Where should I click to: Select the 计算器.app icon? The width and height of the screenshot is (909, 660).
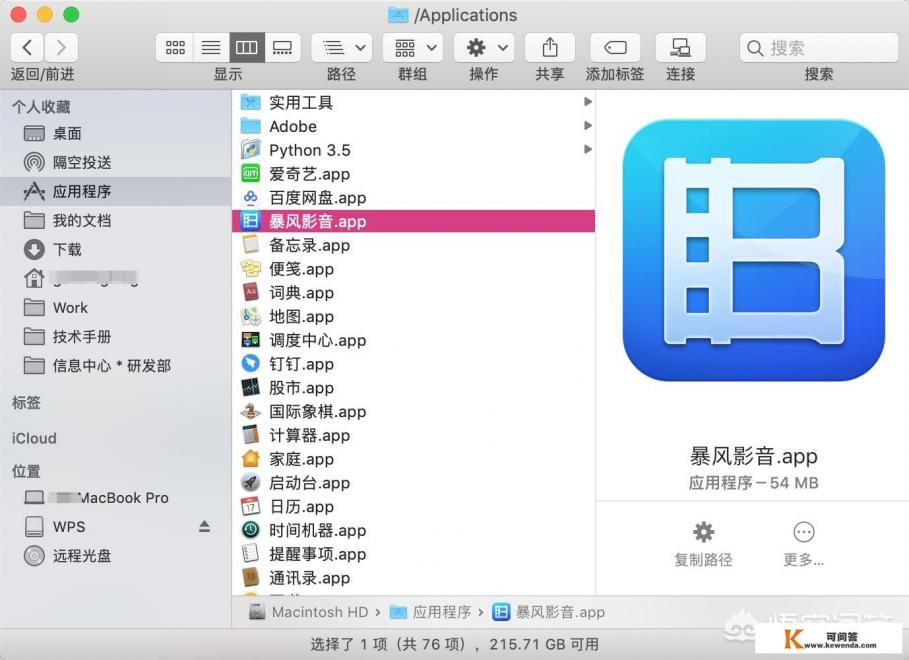coord(250,435)
